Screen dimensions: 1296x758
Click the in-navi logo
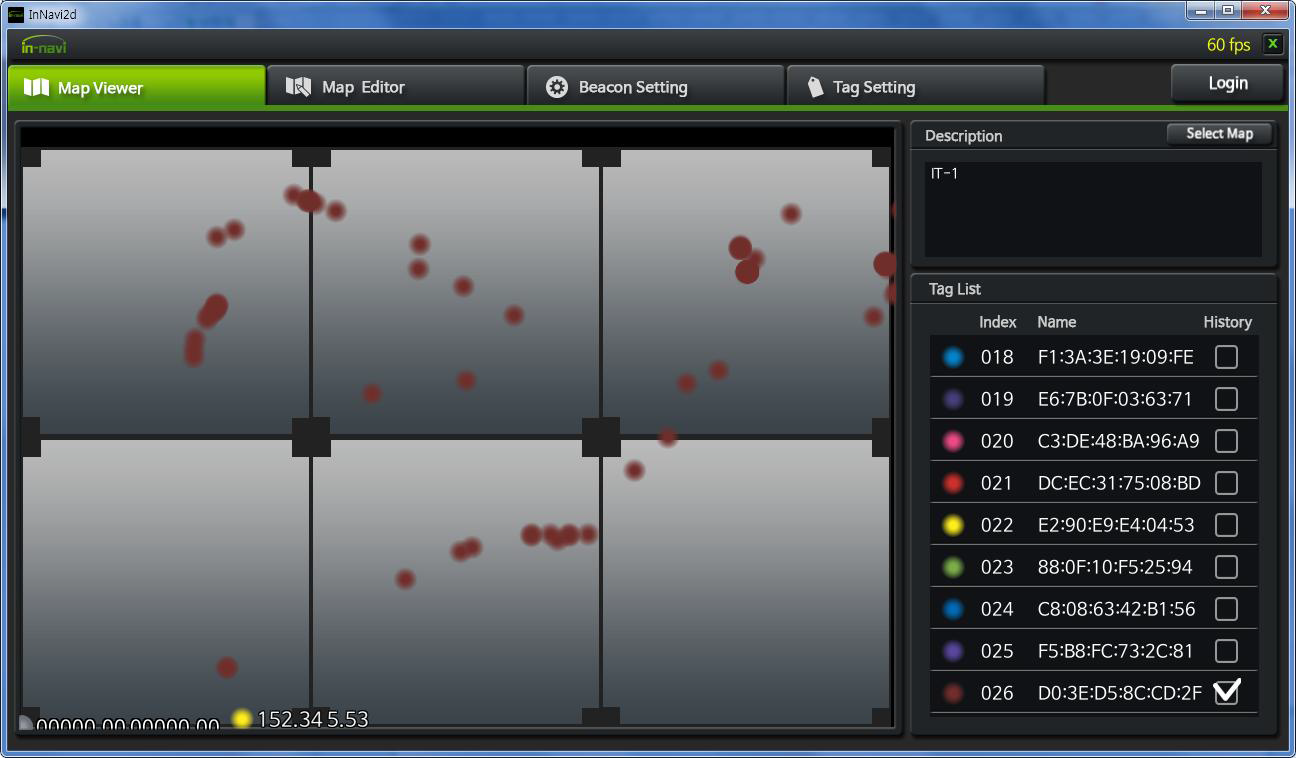point(44,45)
